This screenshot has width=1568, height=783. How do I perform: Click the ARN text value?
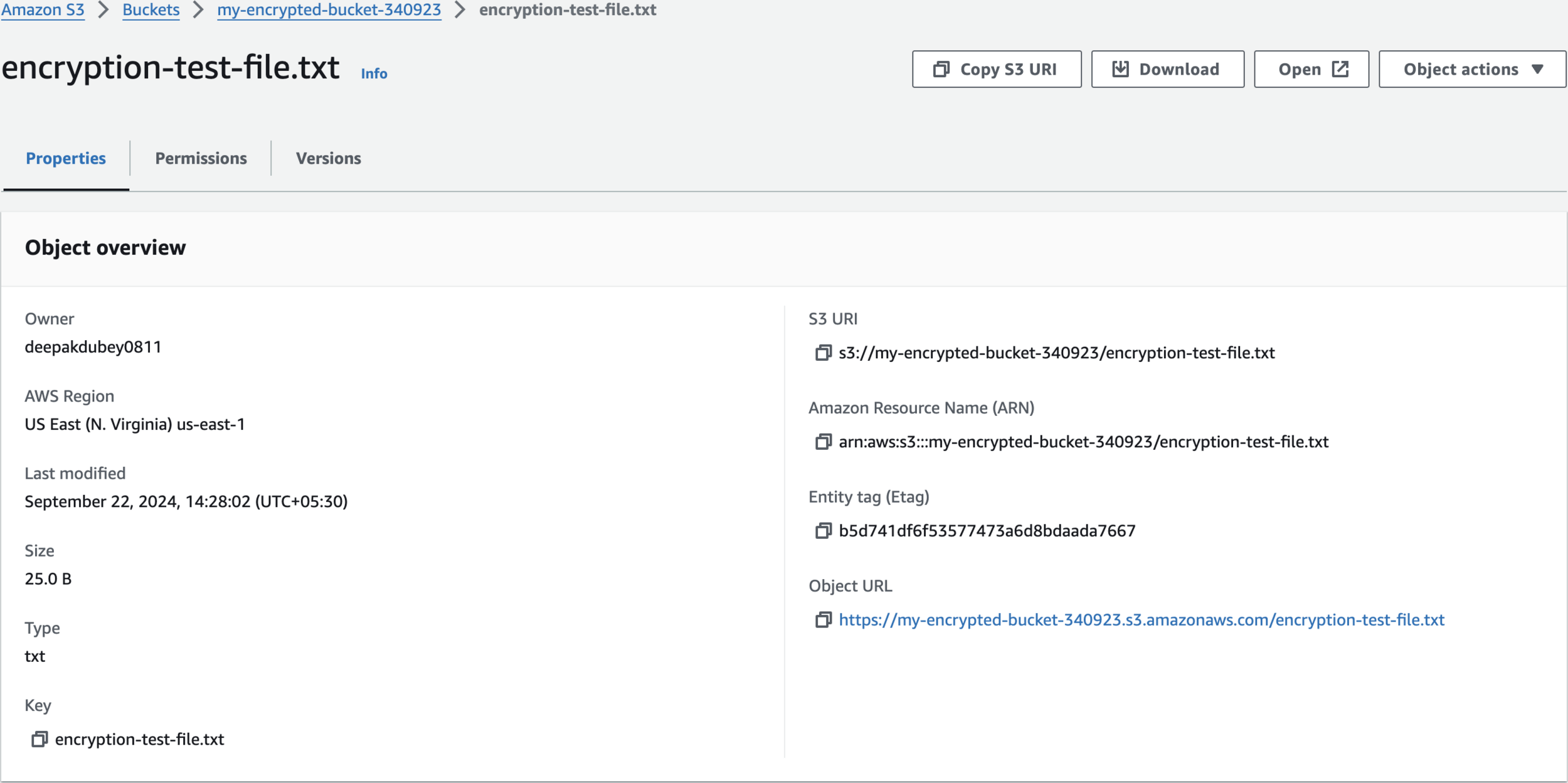[x=1083, y=442]
